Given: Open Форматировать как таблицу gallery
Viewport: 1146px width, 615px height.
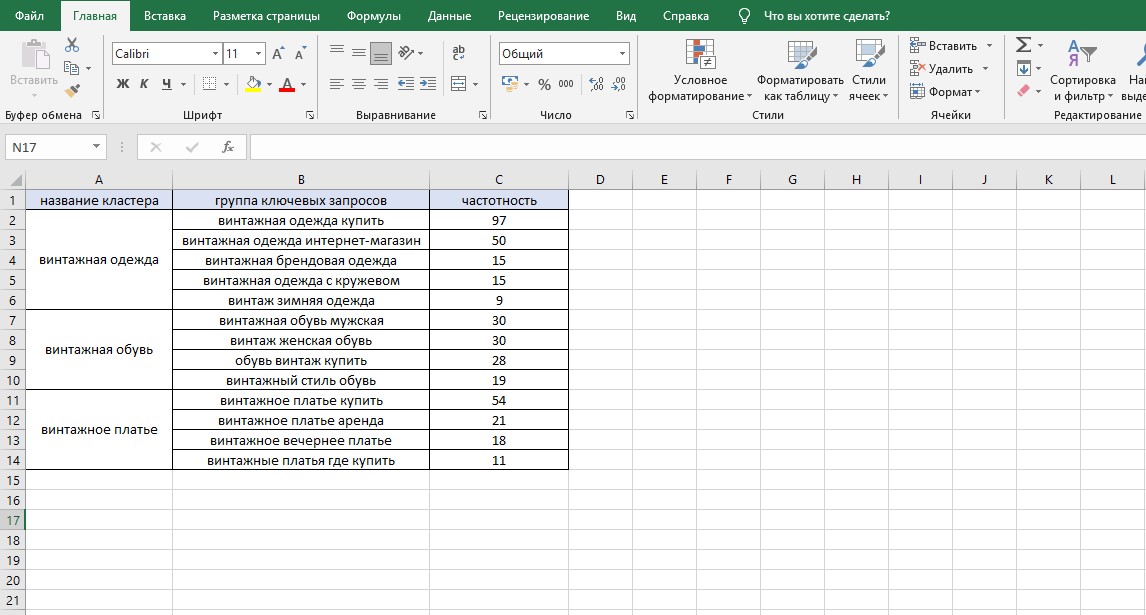Looking at the screenshot, I should coord(800,71).
